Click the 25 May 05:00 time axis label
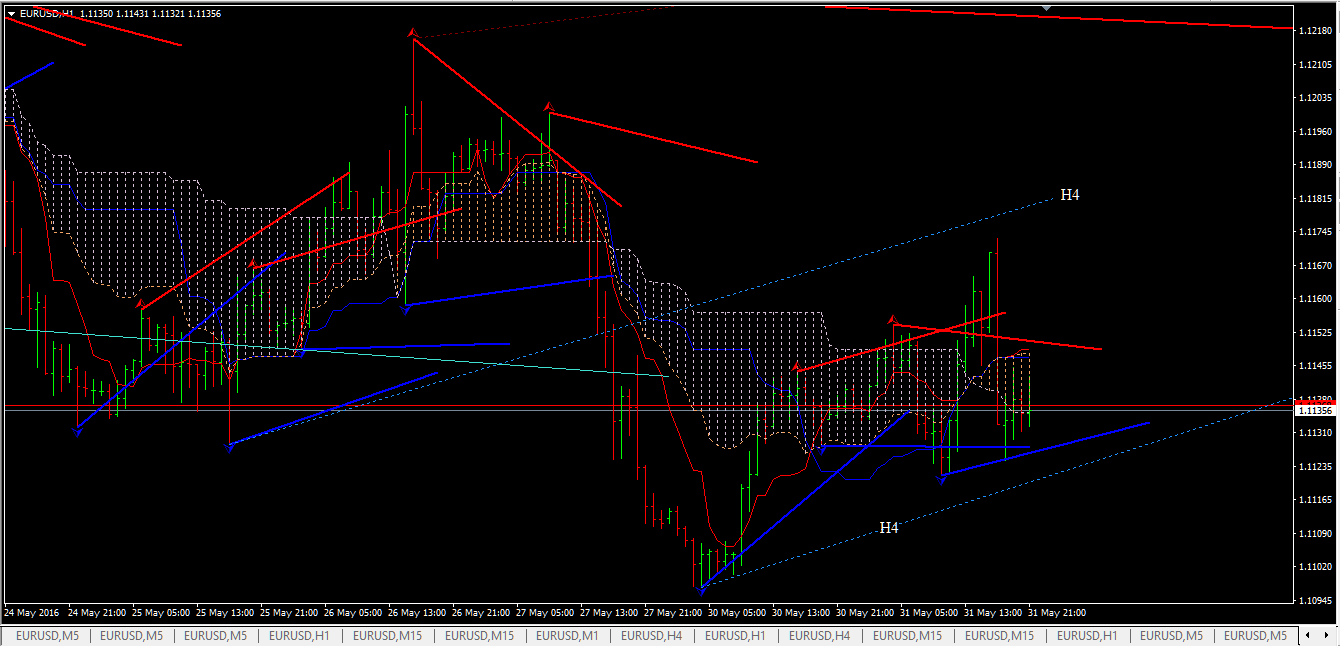Image resolution: width=1340 pixels, height=647 pixels. point(160,613)
